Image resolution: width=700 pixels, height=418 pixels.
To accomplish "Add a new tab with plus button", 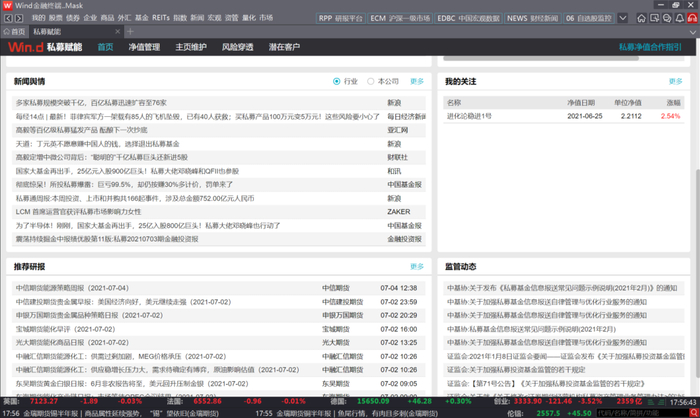I will coord(130,31).
